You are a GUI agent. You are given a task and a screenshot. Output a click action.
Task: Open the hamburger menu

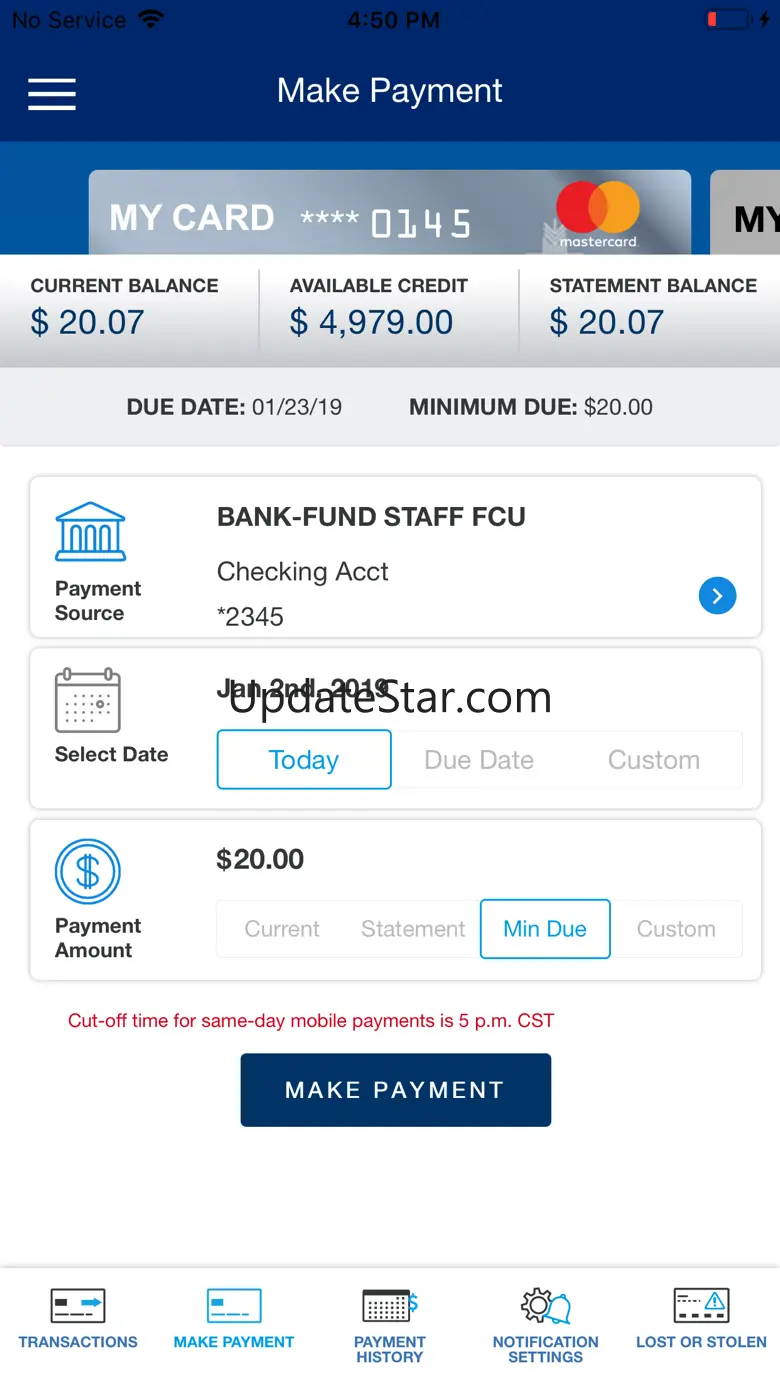52,93
